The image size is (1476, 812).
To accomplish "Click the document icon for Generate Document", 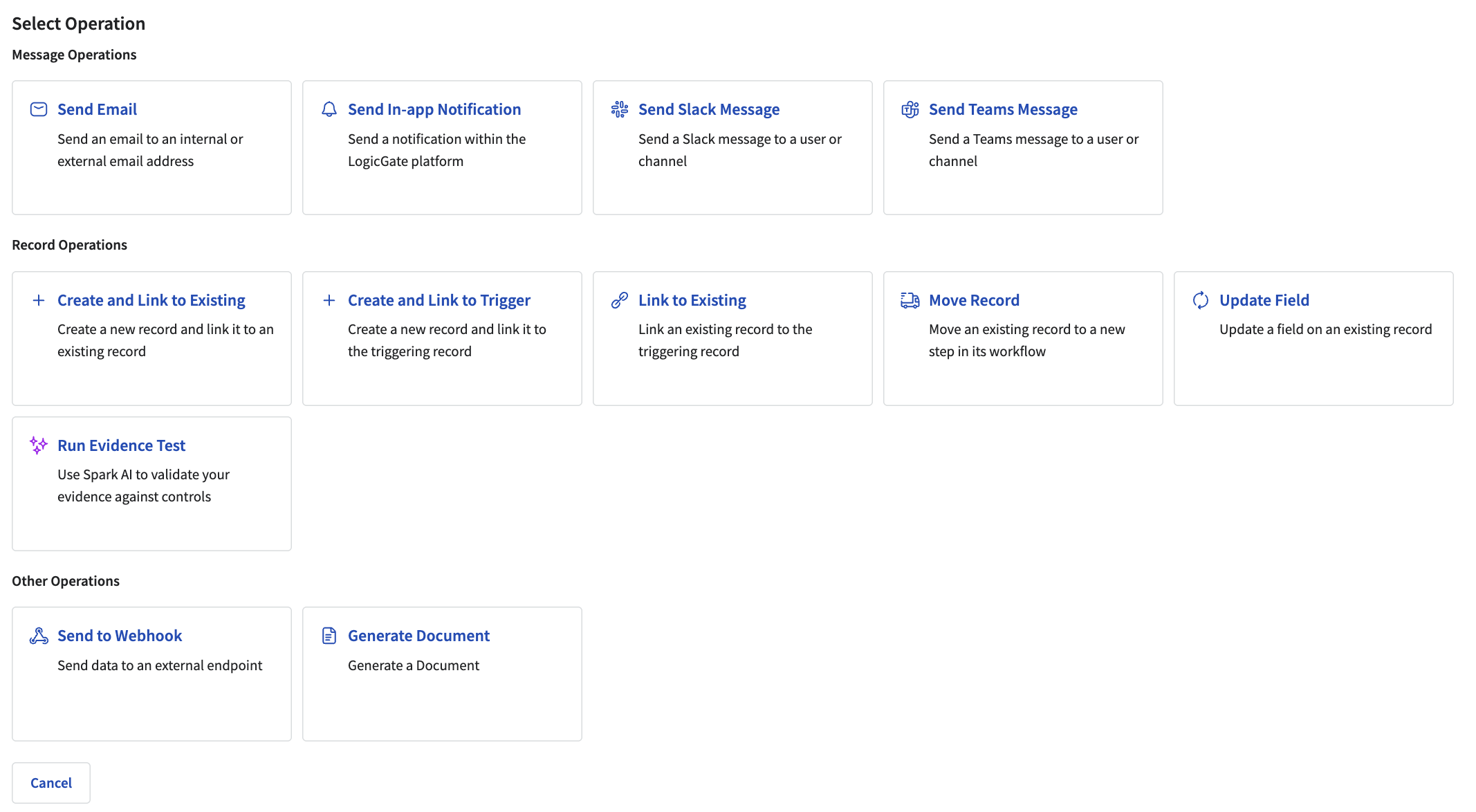I will [x=329, y=636].
